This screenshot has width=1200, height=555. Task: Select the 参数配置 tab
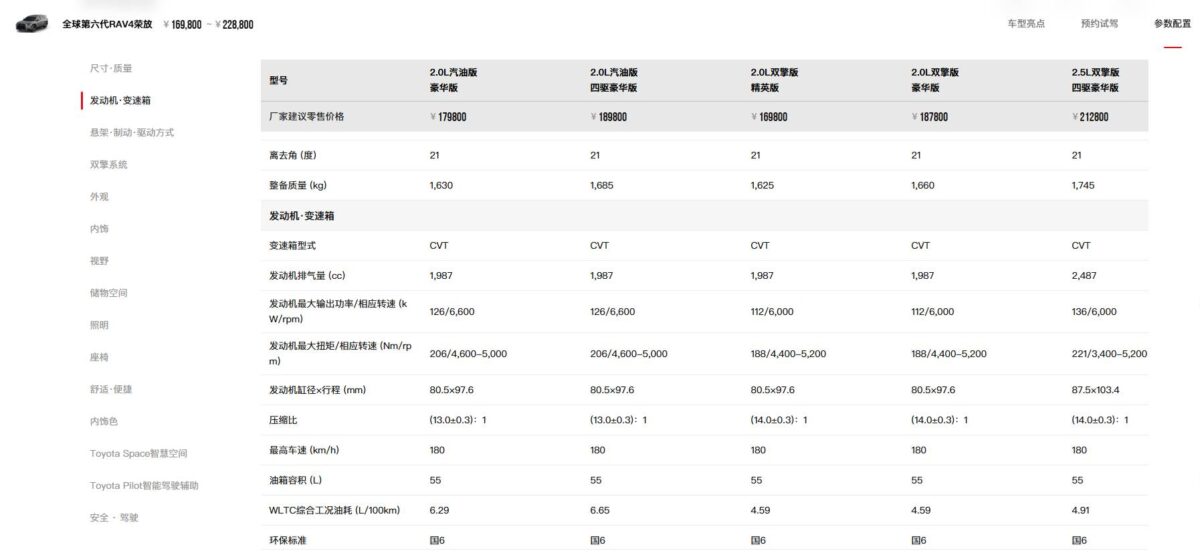[x=1172, y=23]
